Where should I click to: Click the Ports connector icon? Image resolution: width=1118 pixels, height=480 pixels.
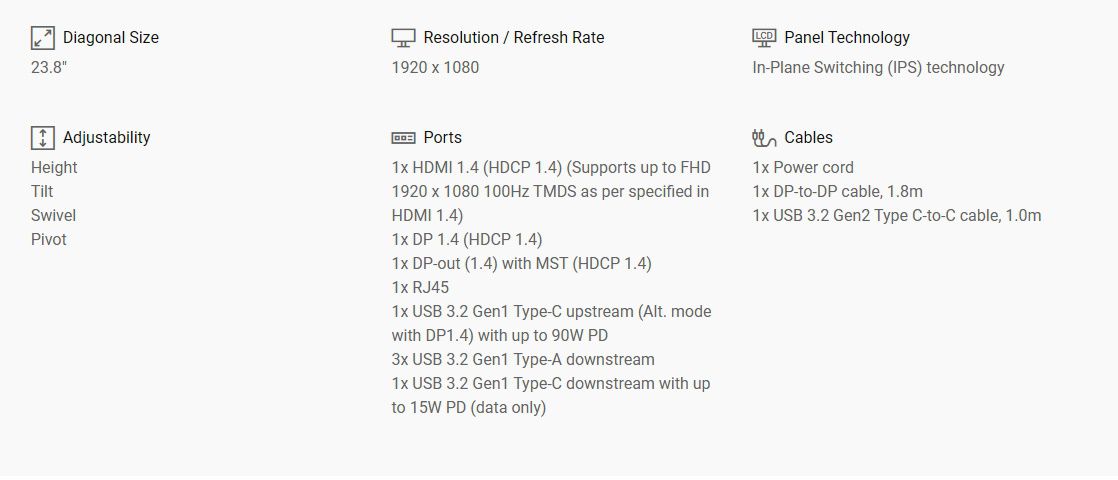(404, 138)
